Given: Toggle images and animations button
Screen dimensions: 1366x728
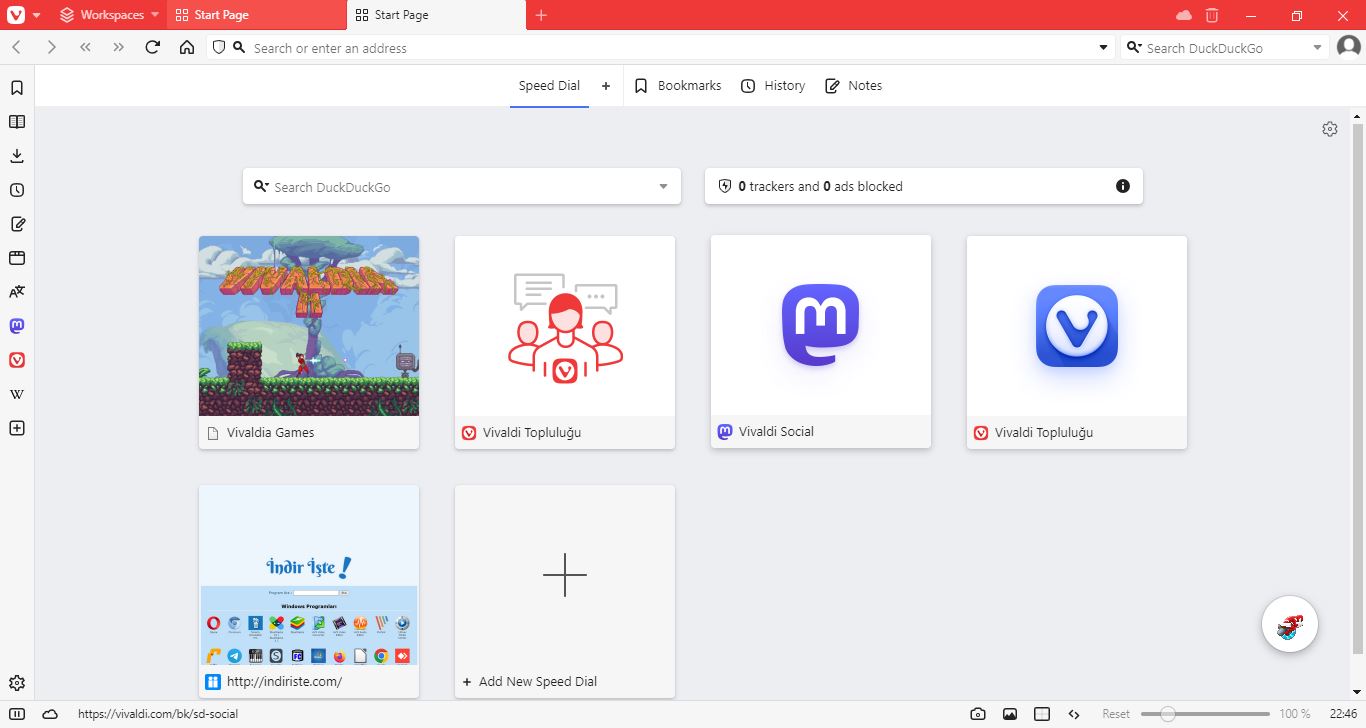Looking at the screenshot, I should pos(1010,714).
